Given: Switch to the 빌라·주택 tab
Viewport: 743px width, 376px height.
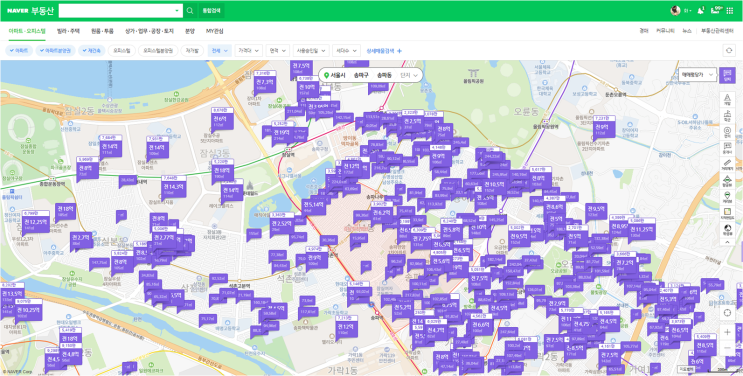Looking at the screenshot, I should pos(68,31).
